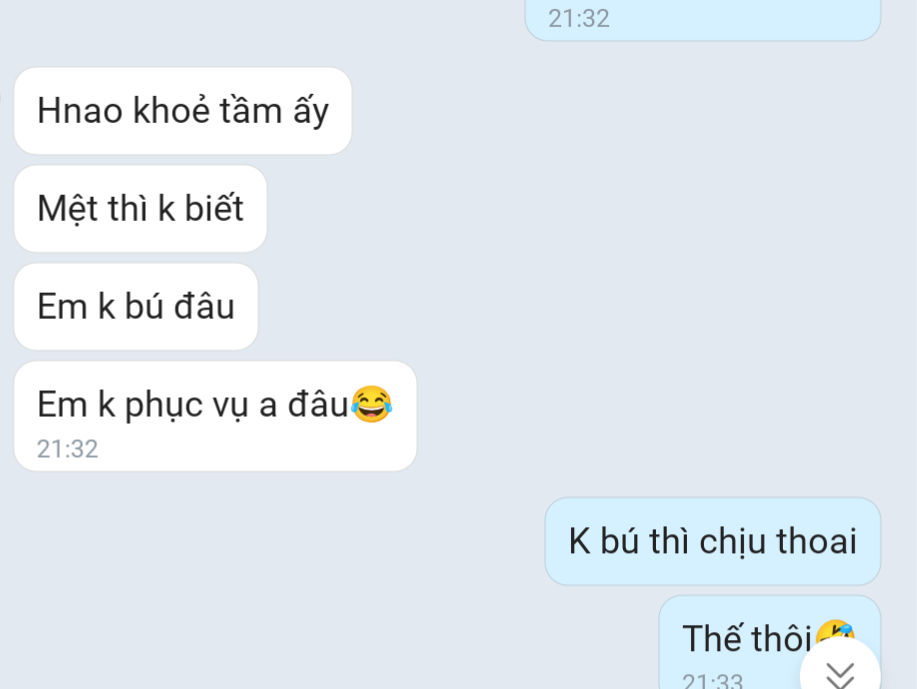917x689 pixels.
Task: Tap the sent 'Thế thôi' message bubble
Action: [770, 642]
